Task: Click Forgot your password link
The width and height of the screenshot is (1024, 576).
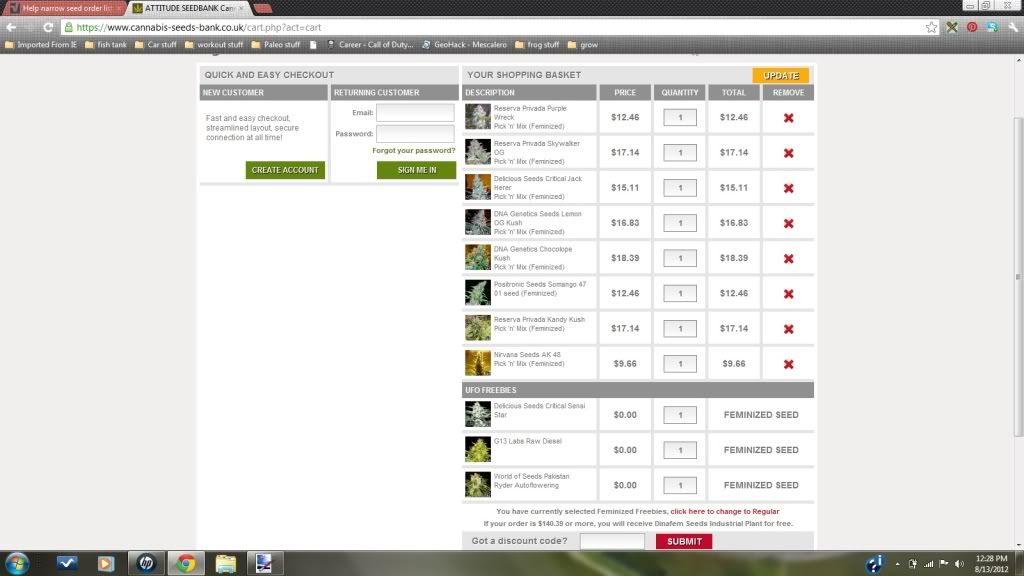Action: (x=413, y=151)
